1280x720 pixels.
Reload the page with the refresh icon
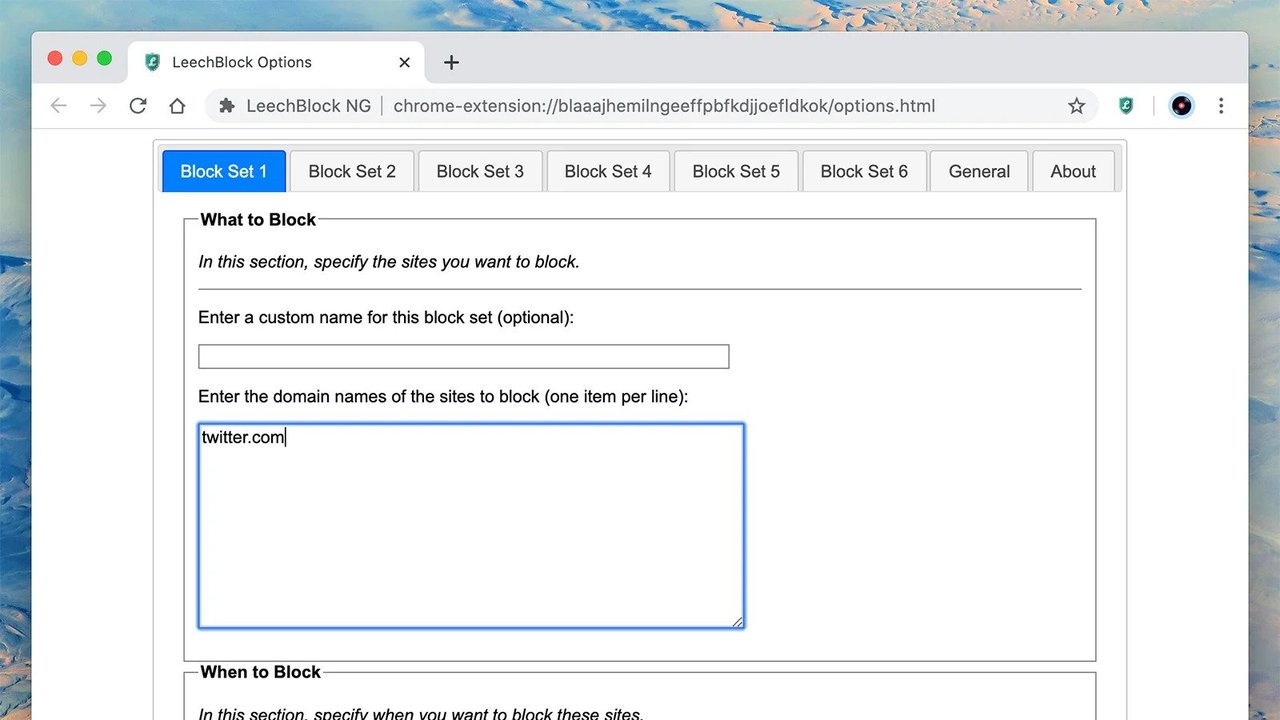coord(138,106)
